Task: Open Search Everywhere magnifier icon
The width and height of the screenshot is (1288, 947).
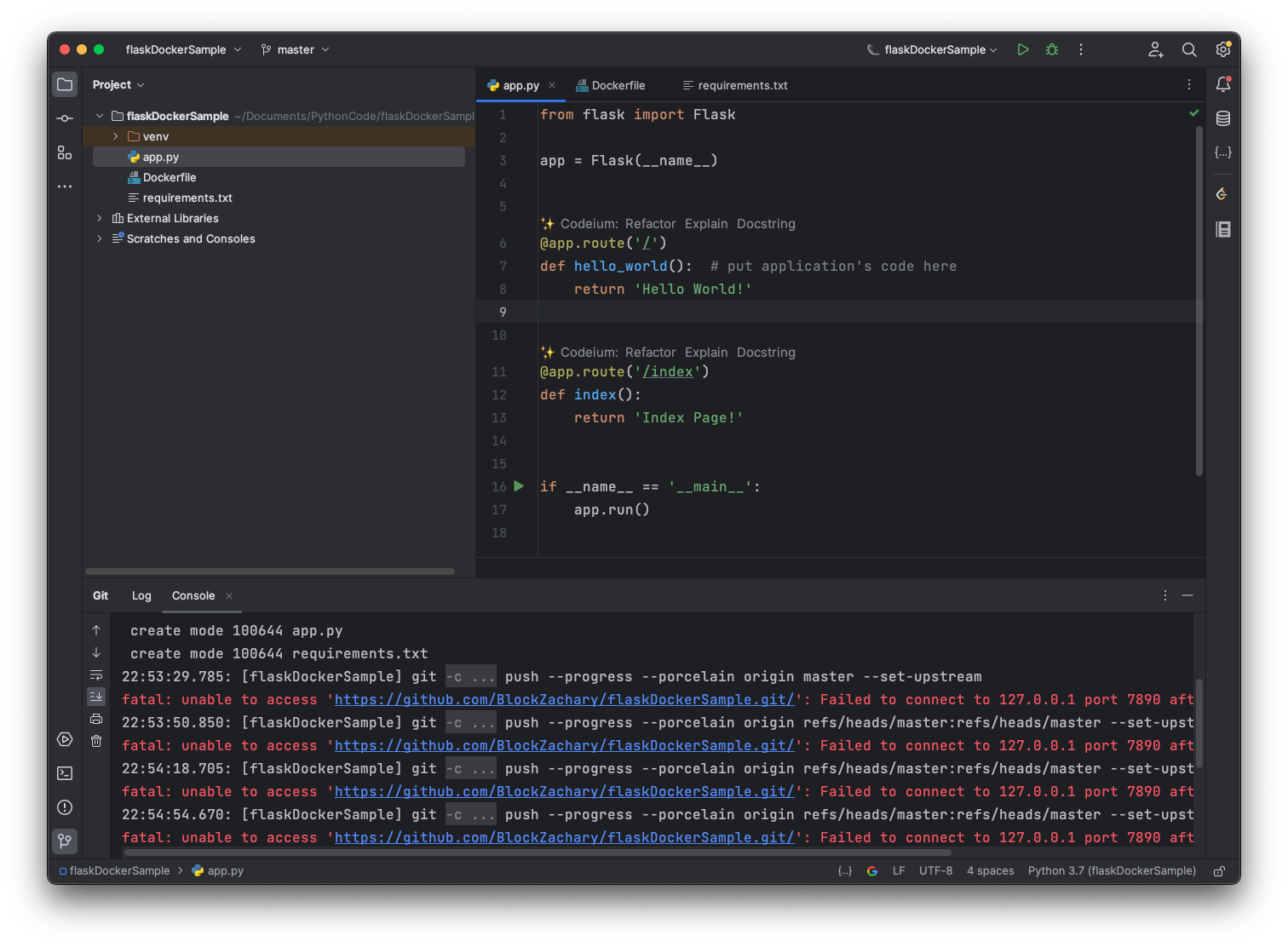Action: pyautogui.click(x=1189, y=49)
